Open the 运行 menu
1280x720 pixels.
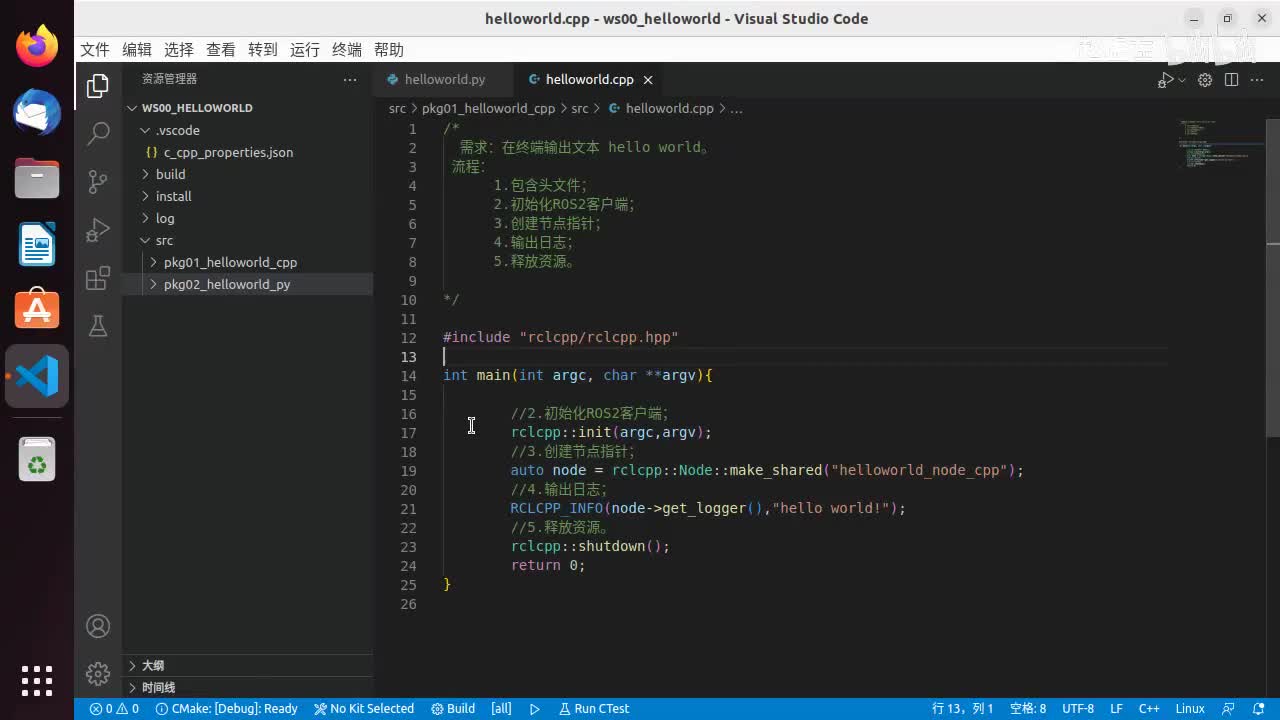[x=305, y=50]
